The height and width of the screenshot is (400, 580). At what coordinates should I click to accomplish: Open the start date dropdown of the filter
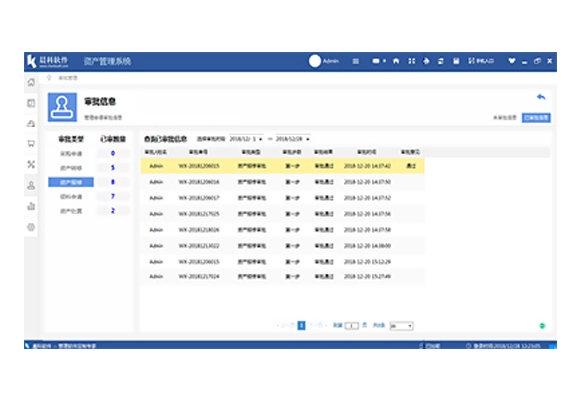[x=261, y=139]
